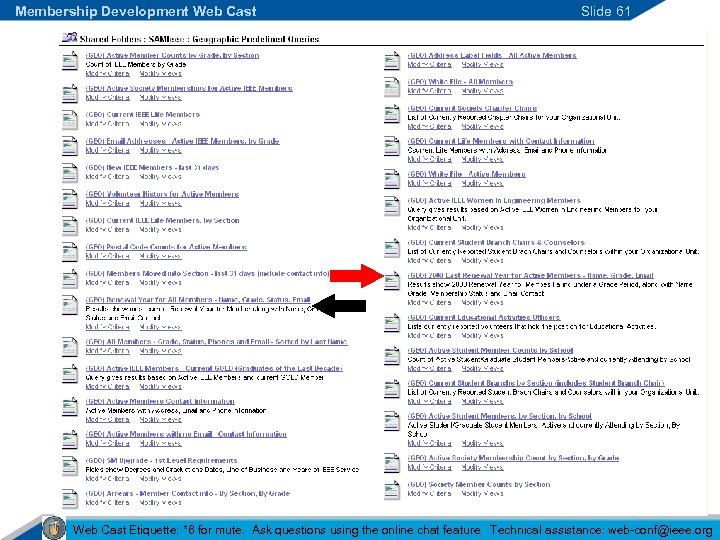Click icon for 2008 Last Renewal Year query
This screenshot has height=540, width=720.
pyautogui.click(x=392, y=281)
